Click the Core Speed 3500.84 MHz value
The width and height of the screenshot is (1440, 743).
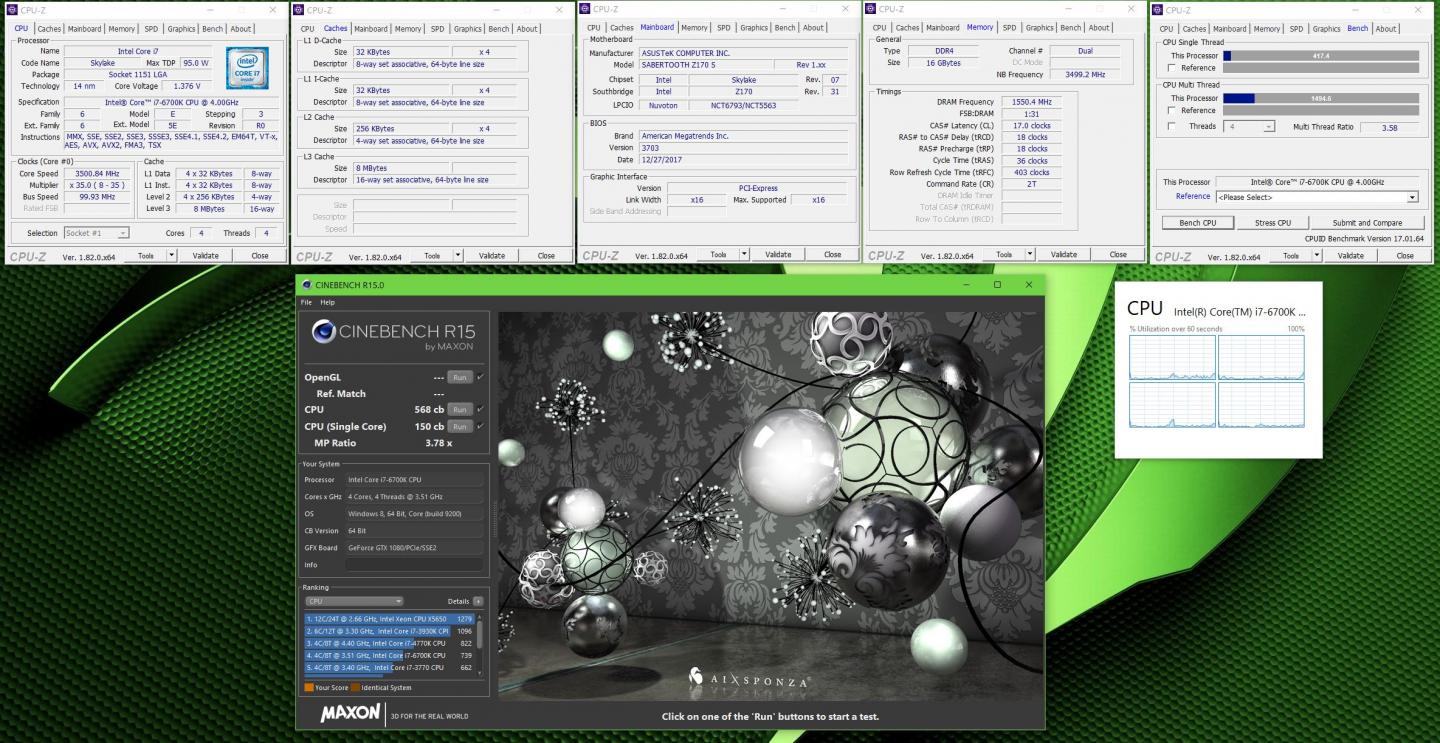[x=97, y=173]
